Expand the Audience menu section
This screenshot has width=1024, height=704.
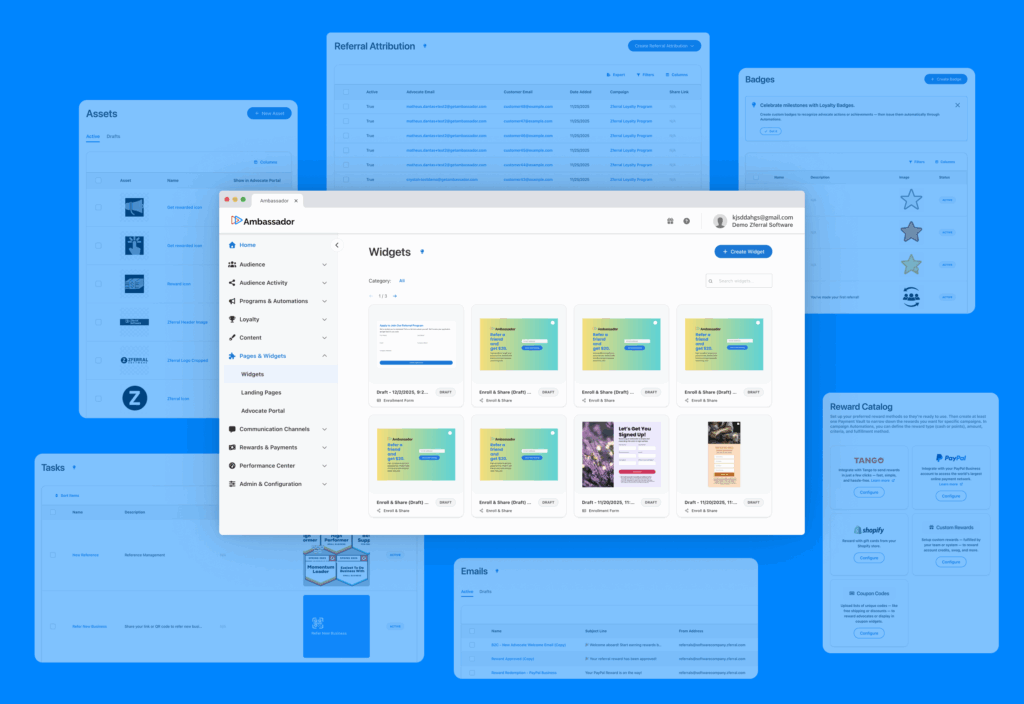click(325, 265)
